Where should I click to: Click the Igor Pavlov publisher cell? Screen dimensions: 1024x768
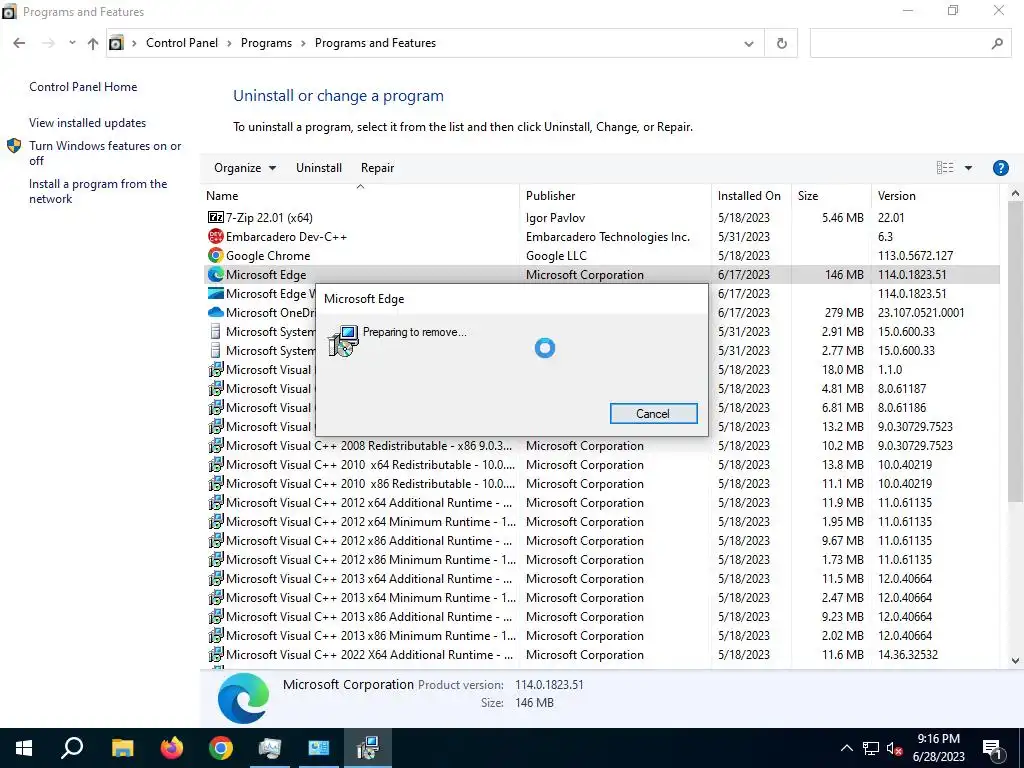pos(555,217)
